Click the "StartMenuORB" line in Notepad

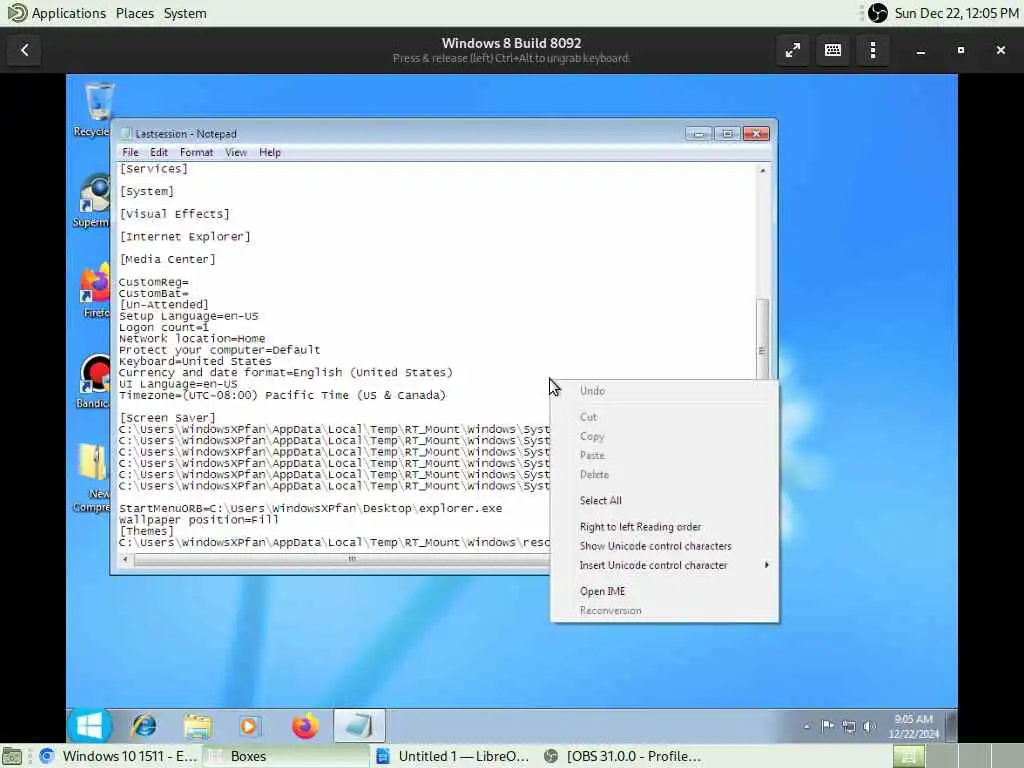pyautogui.click(x=311, y=508)
